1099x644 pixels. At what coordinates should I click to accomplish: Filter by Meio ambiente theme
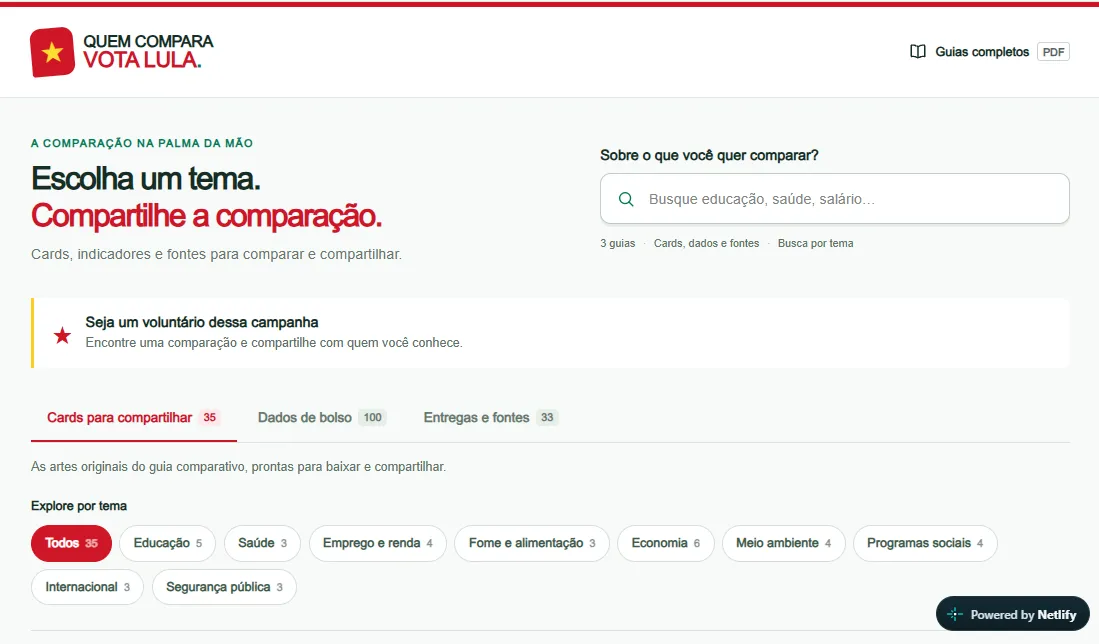coord(784,543)
